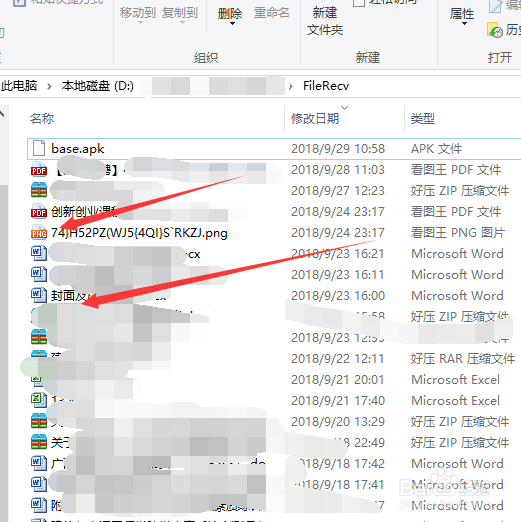
Task: Click the date 2018/9/24 23:17 in the 看图王 PDF 文件 row
Action: (338, 212)
